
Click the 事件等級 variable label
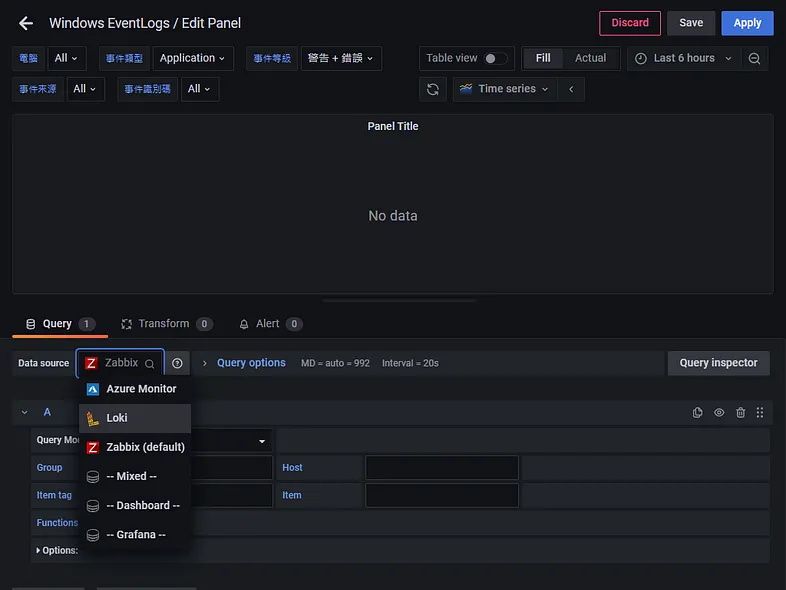pos(272,59)
